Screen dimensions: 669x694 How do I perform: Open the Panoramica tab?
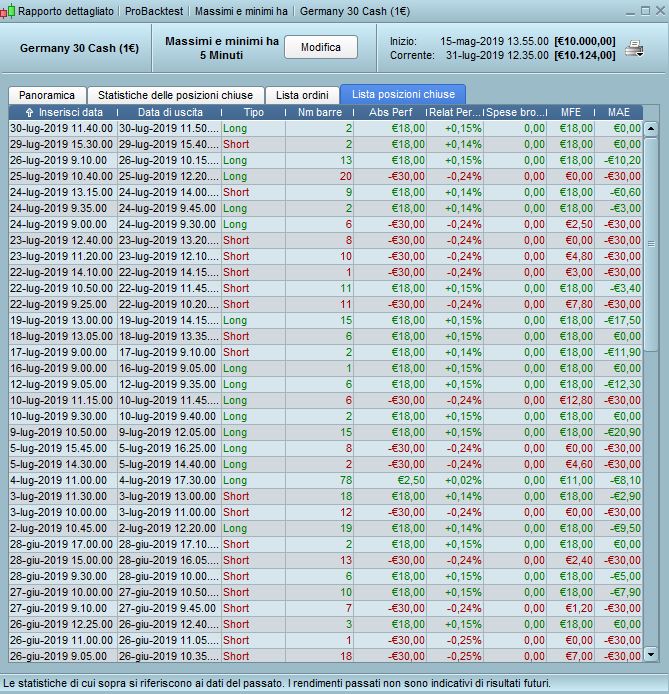click(47, 95)
